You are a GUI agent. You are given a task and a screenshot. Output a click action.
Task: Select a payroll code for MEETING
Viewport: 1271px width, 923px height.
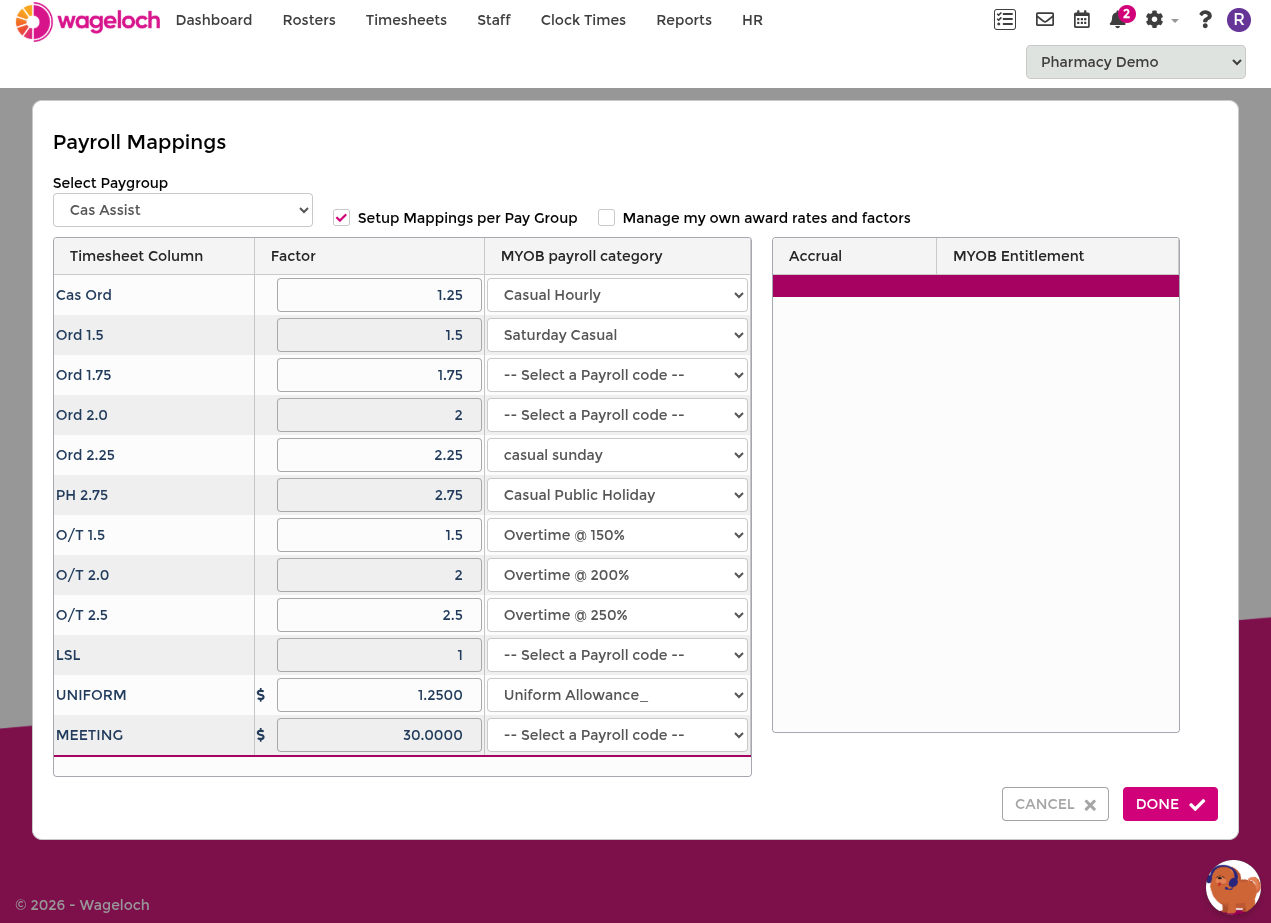pos(617,735)
